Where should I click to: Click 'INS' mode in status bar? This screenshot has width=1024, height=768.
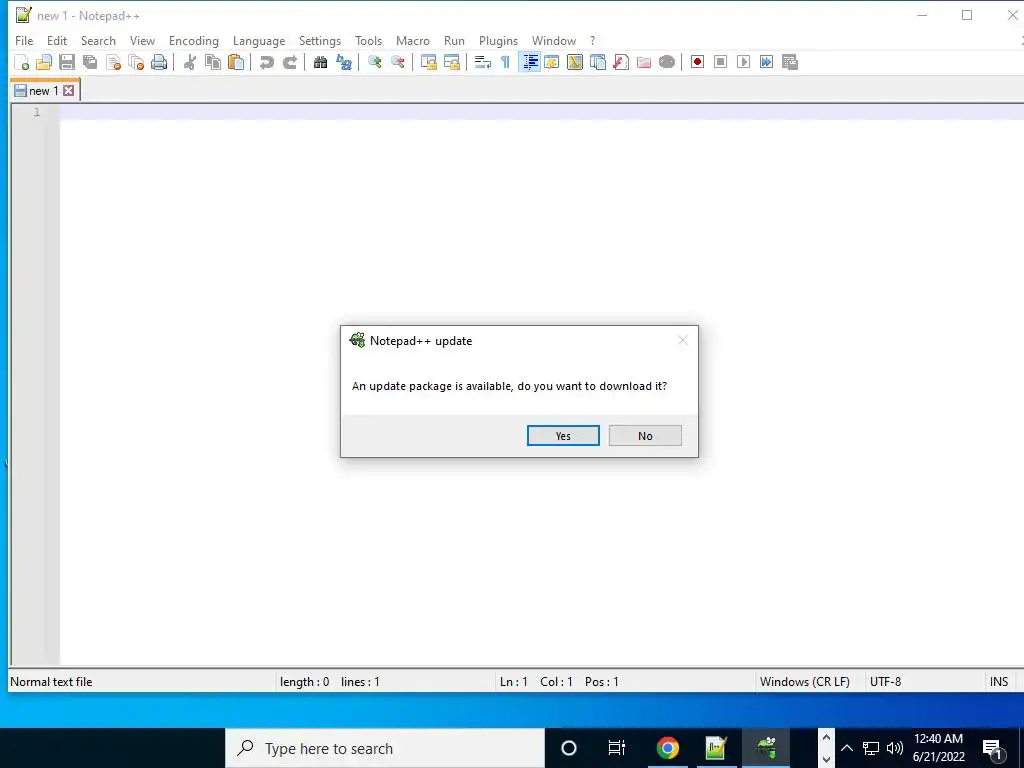(x=999, y=682)
